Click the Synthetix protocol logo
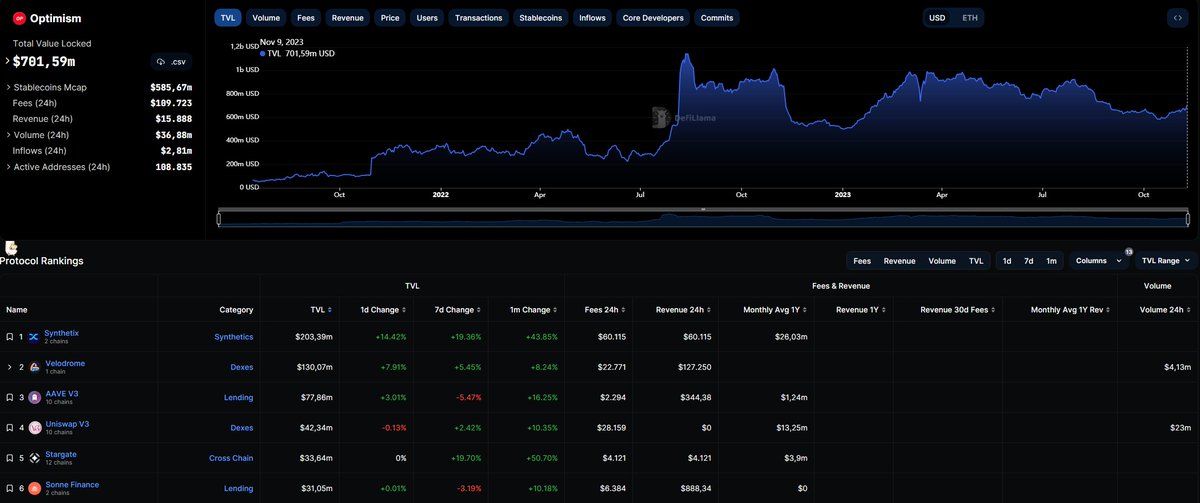The width and height of the screenshot is (1200, 503). [35, 337]
